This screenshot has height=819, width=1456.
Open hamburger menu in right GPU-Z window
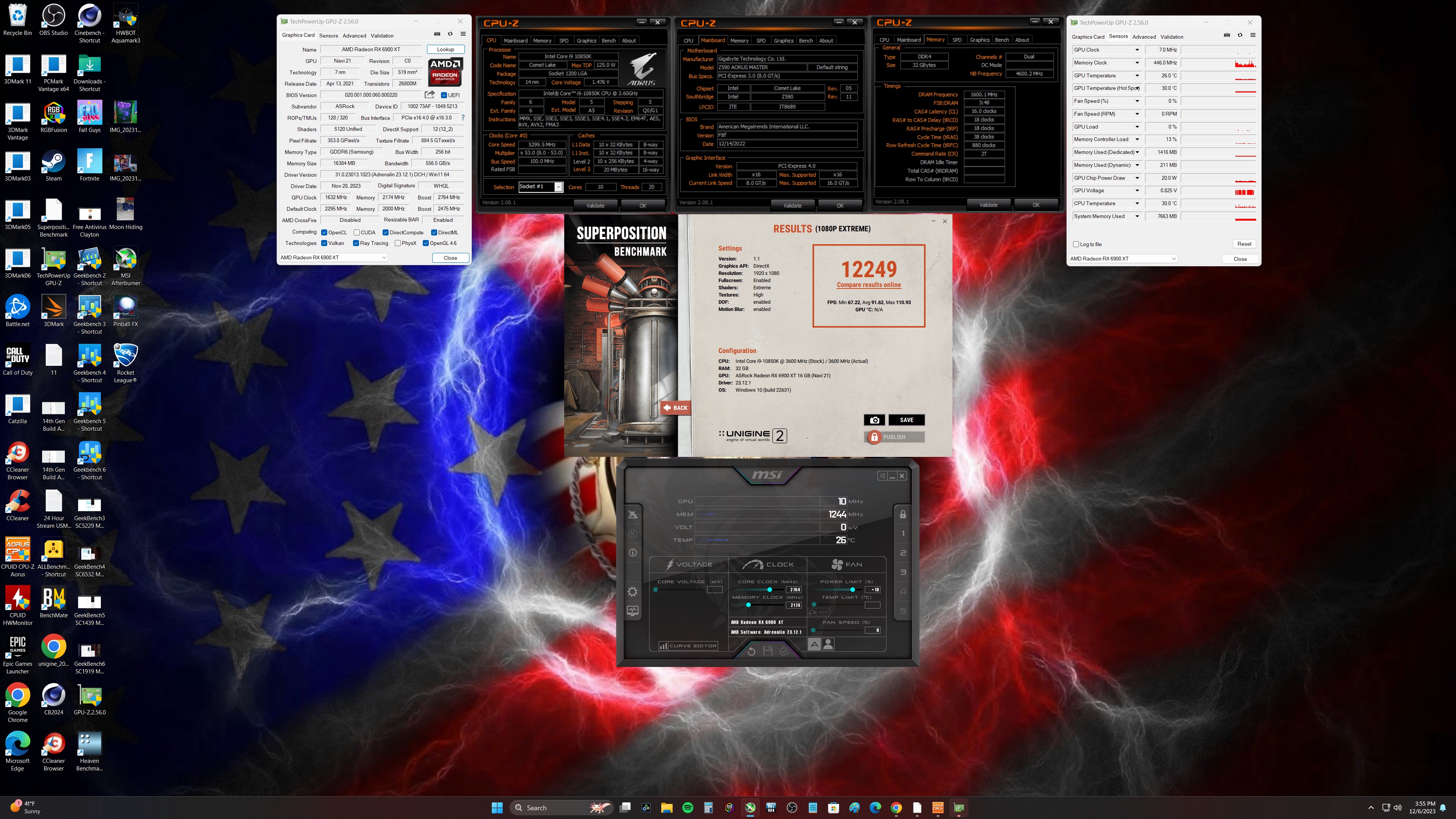coord(1252,35)
